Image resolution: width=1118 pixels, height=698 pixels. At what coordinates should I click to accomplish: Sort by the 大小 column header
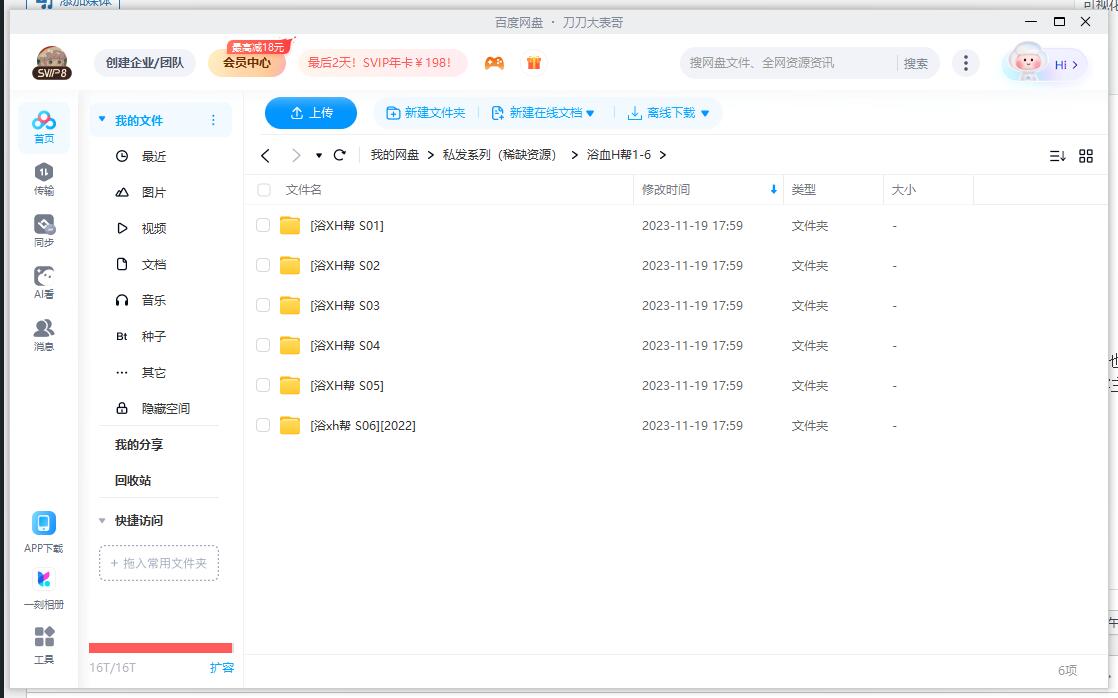904,190
